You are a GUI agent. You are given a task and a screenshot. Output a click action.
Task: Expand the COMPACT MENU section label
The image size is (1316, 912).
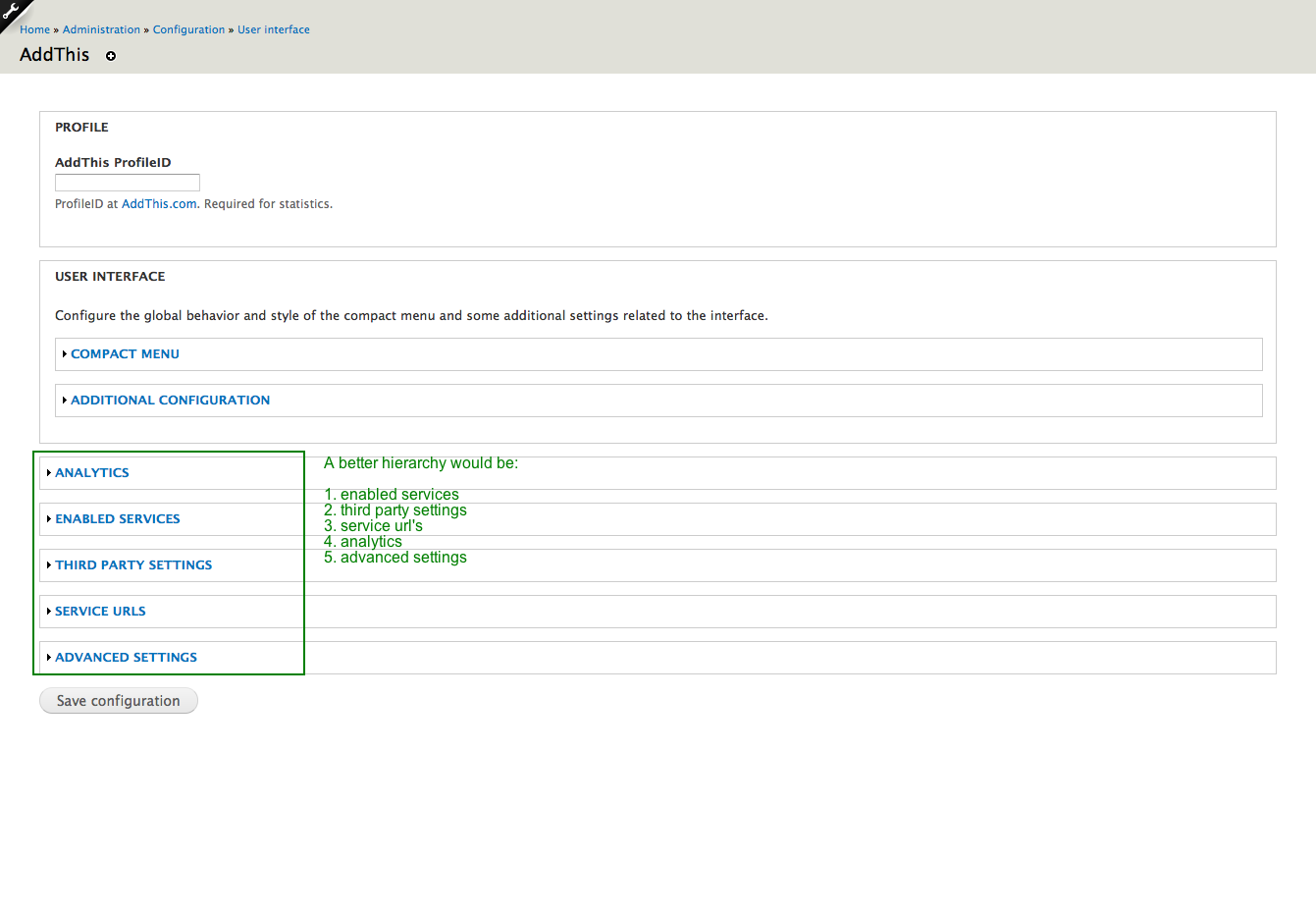[x=125, y=353]
